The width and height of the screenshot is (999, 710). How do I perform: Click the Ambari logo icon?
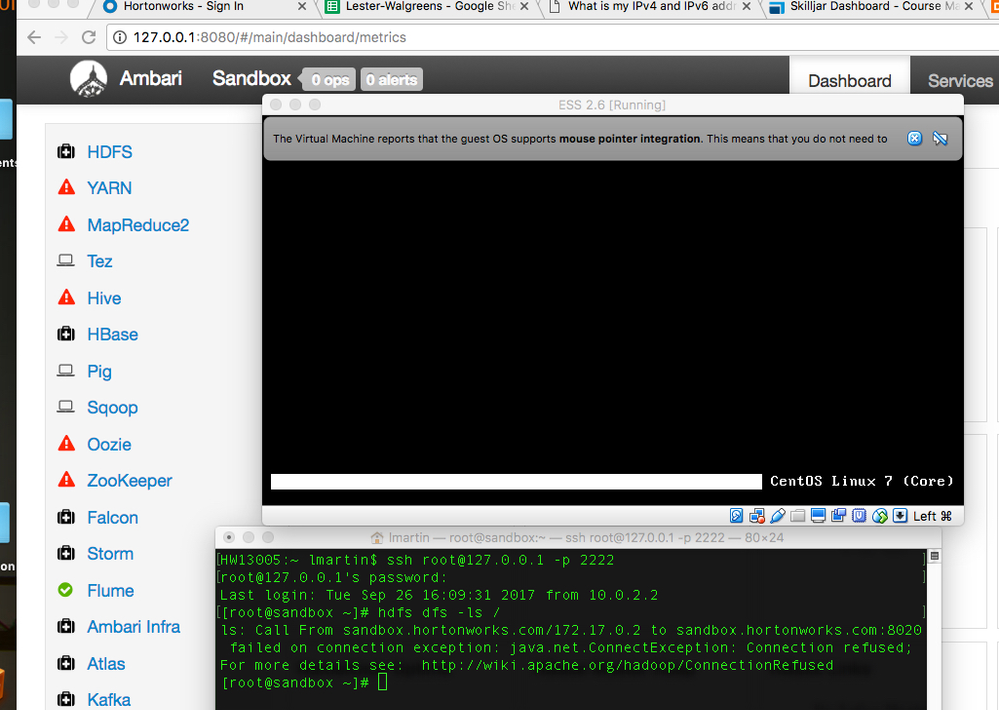click(89, 79)
